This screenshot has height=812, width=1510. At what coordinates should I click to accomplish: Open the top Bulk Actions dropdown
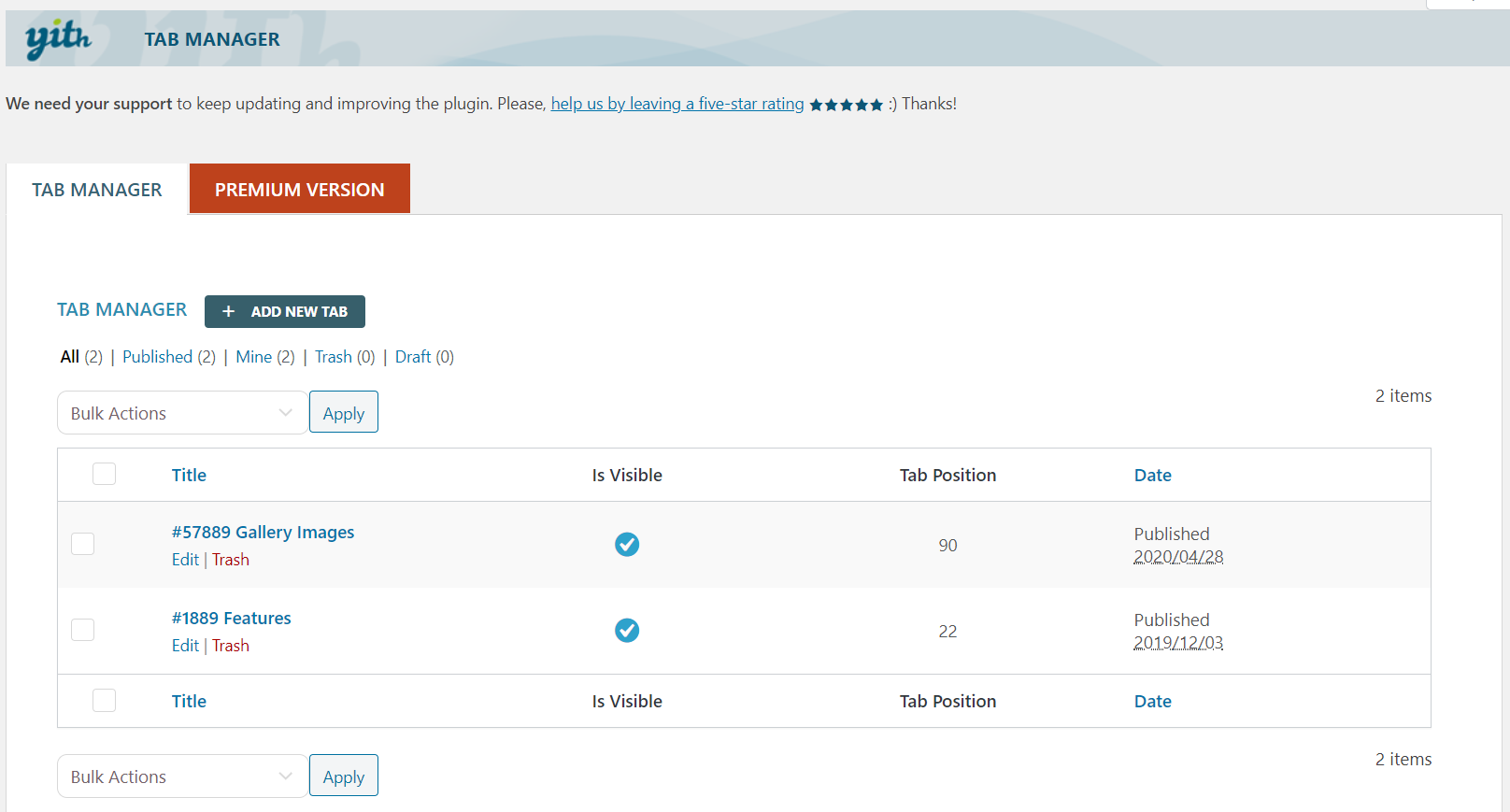pos(182,413)
